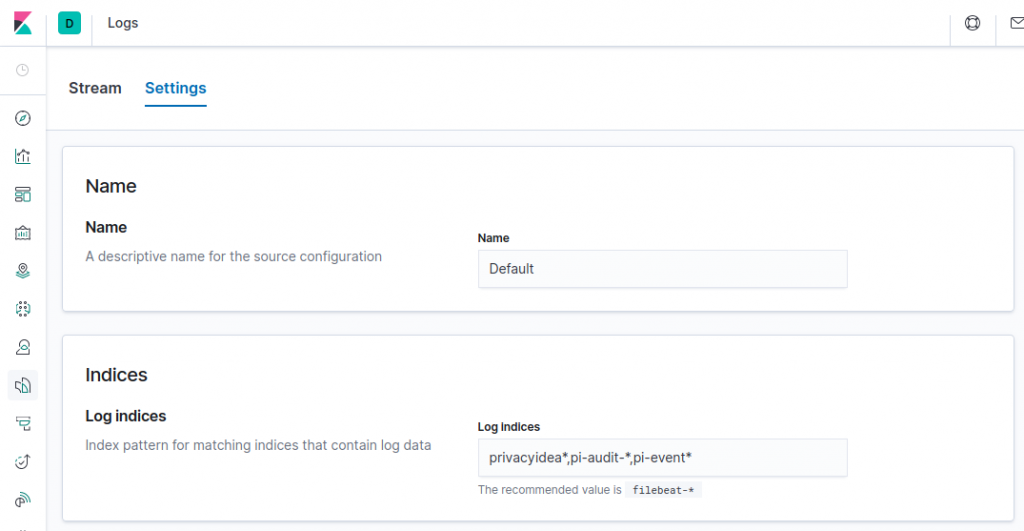Screen dimensions: 1024x531
Task: Open the Kibana home logo
Action: pos(23,23)
